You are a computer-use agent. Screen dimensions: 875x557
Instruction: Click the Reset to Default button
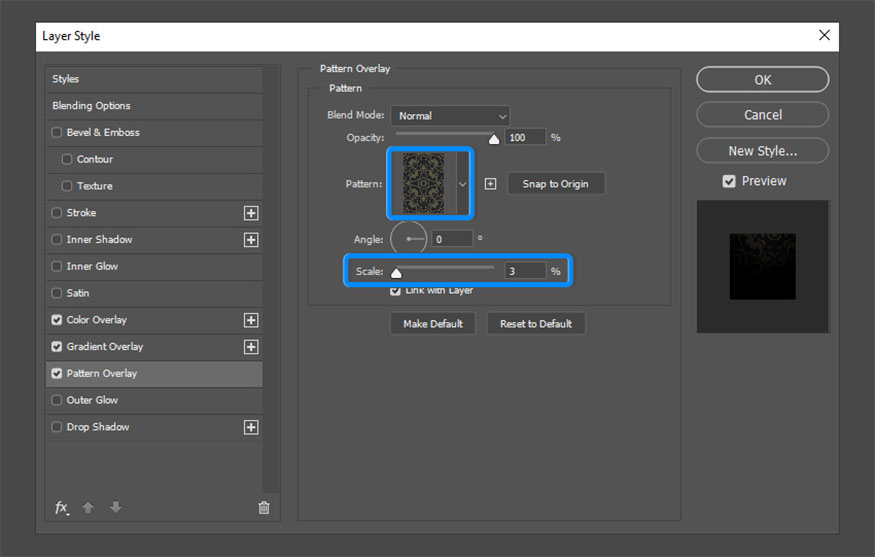(536, 324)
